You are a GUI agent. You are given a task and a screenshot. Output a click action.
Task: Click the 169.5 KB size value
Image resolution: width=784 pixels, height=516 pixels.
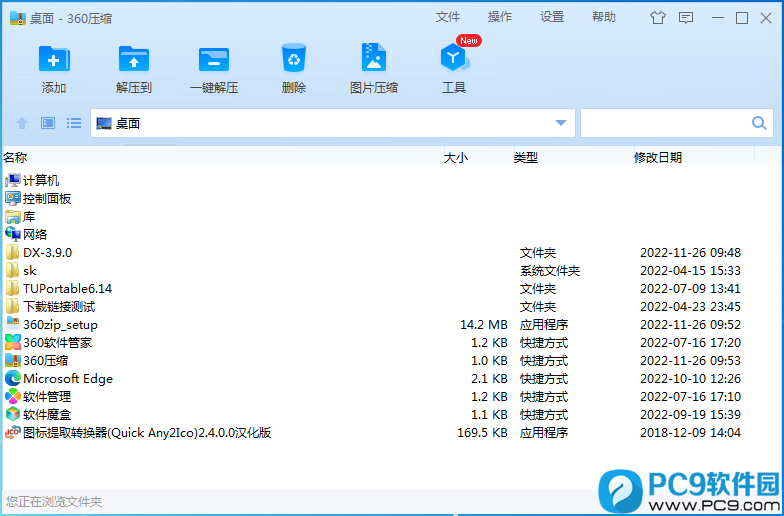coord(482,432)
